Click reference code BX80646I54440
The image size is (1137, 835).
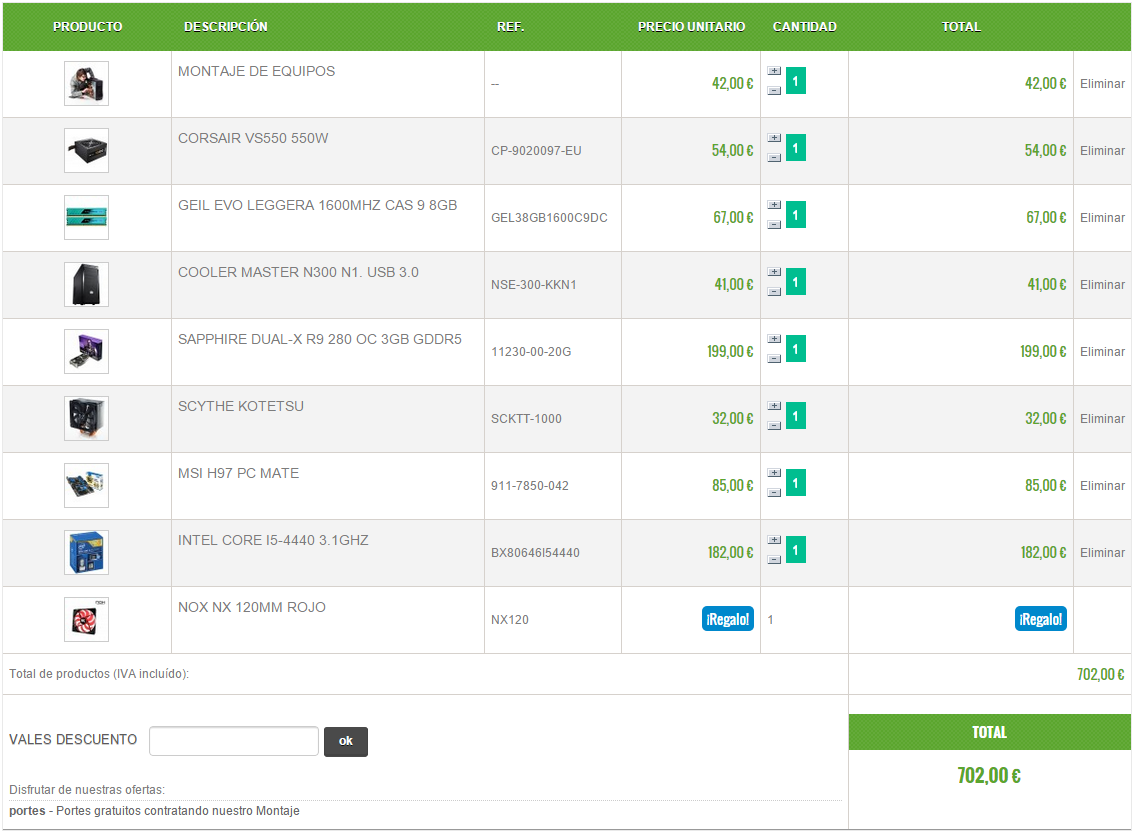[x=535, y=553]
